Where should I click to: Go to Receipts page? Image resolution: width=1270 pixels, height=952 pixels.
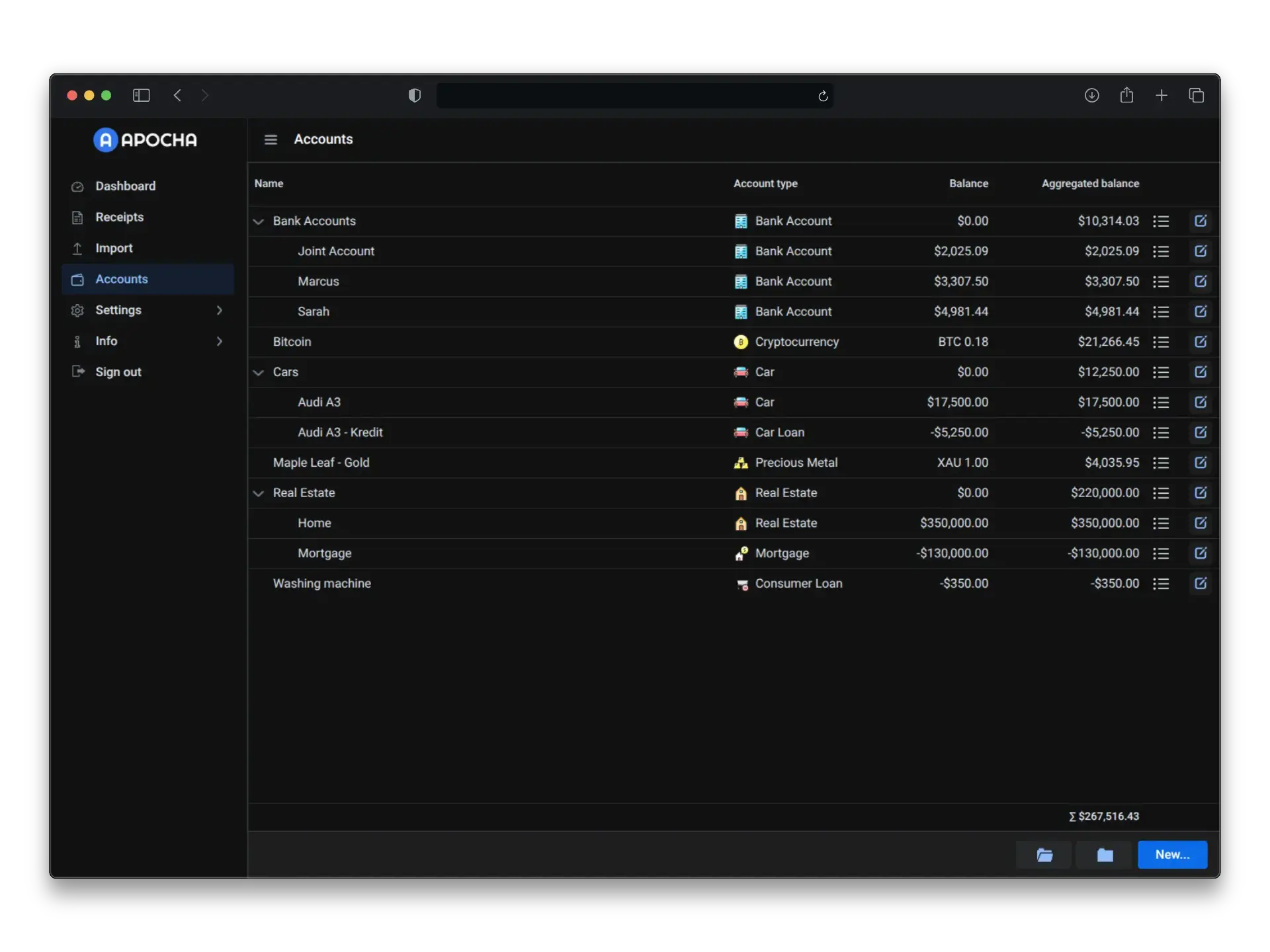119,217
